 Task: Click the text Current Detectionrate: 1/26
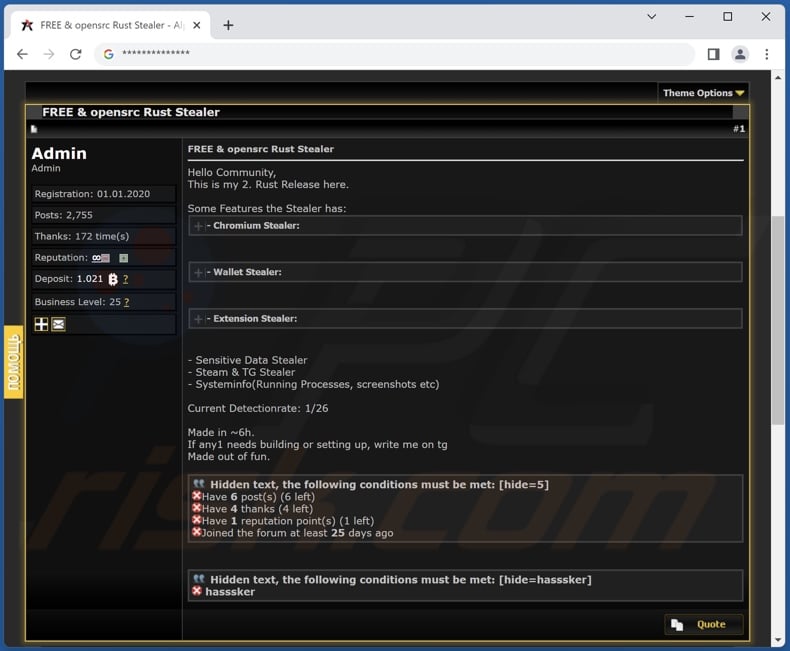(258, 408)
